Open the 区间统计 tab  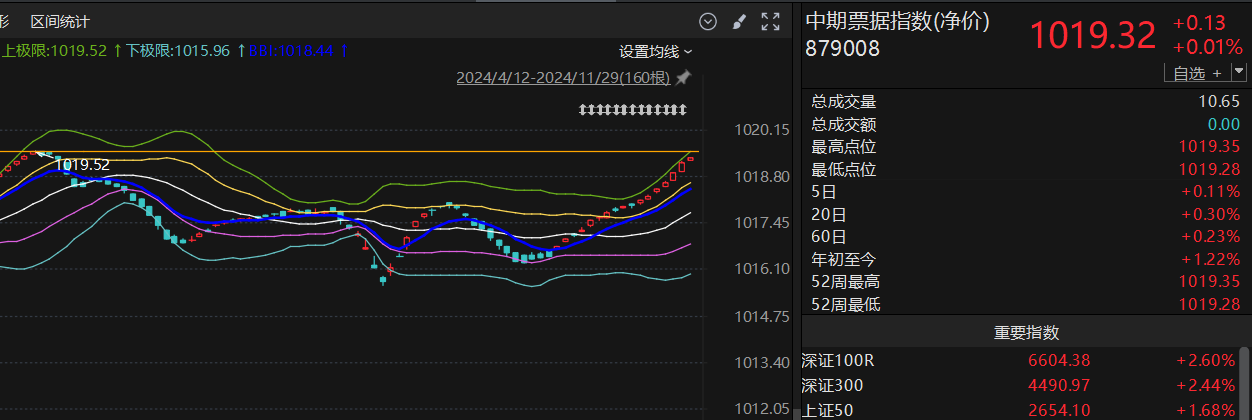pos(60,21)
